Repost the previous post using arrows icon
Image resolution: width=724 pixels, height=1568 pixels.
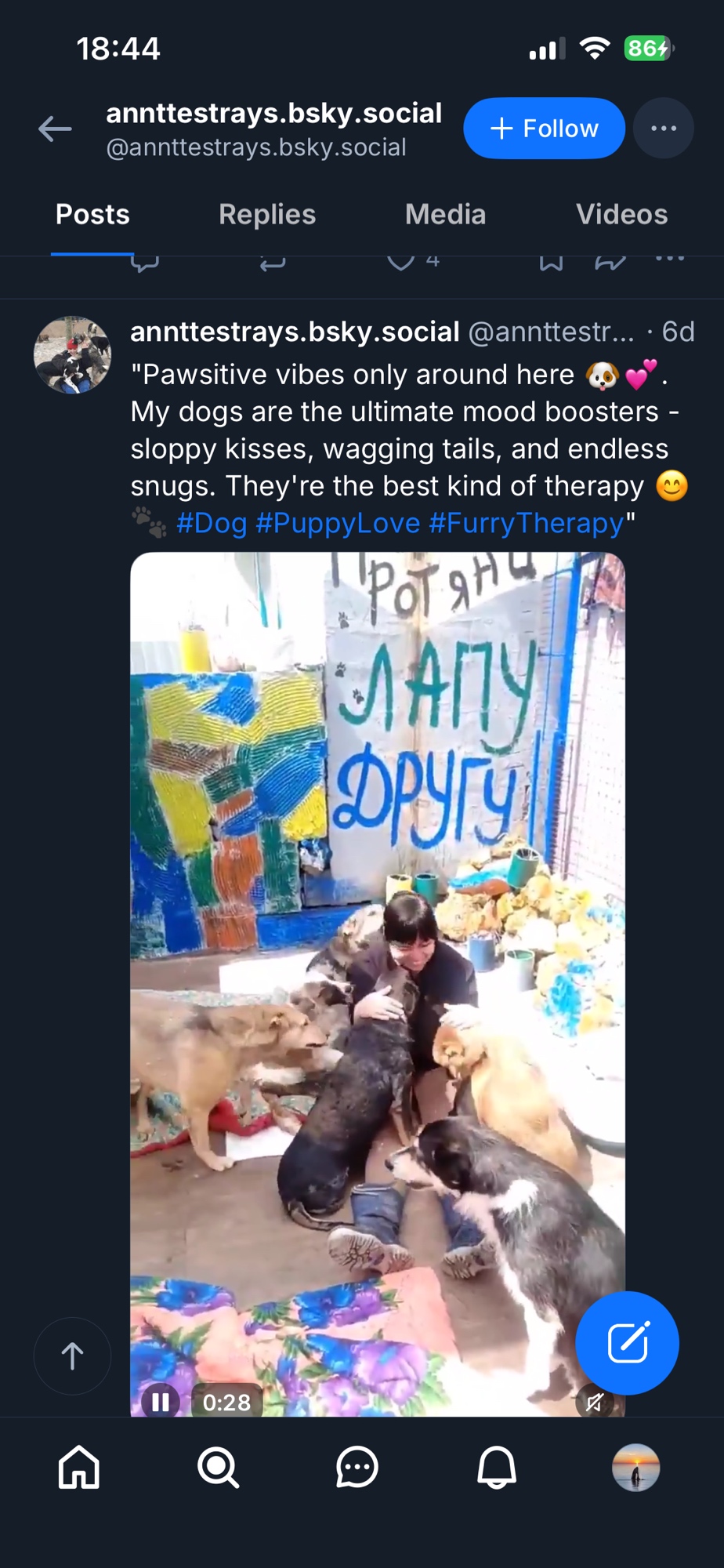click(x=273, y=263)
